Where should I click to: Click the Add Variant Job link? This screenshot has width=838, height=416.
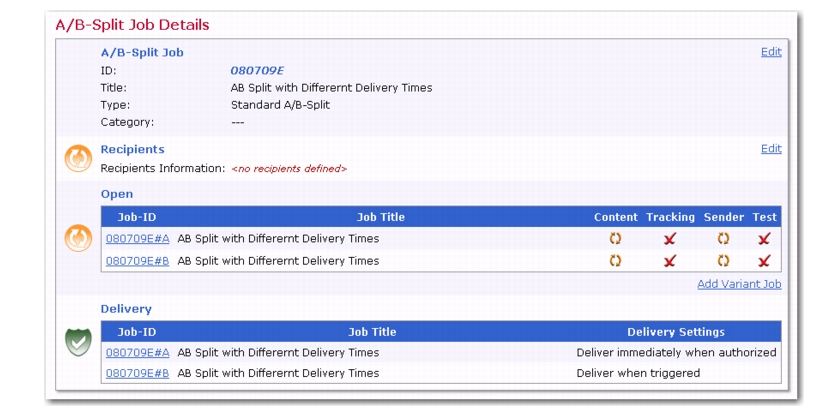739,284
